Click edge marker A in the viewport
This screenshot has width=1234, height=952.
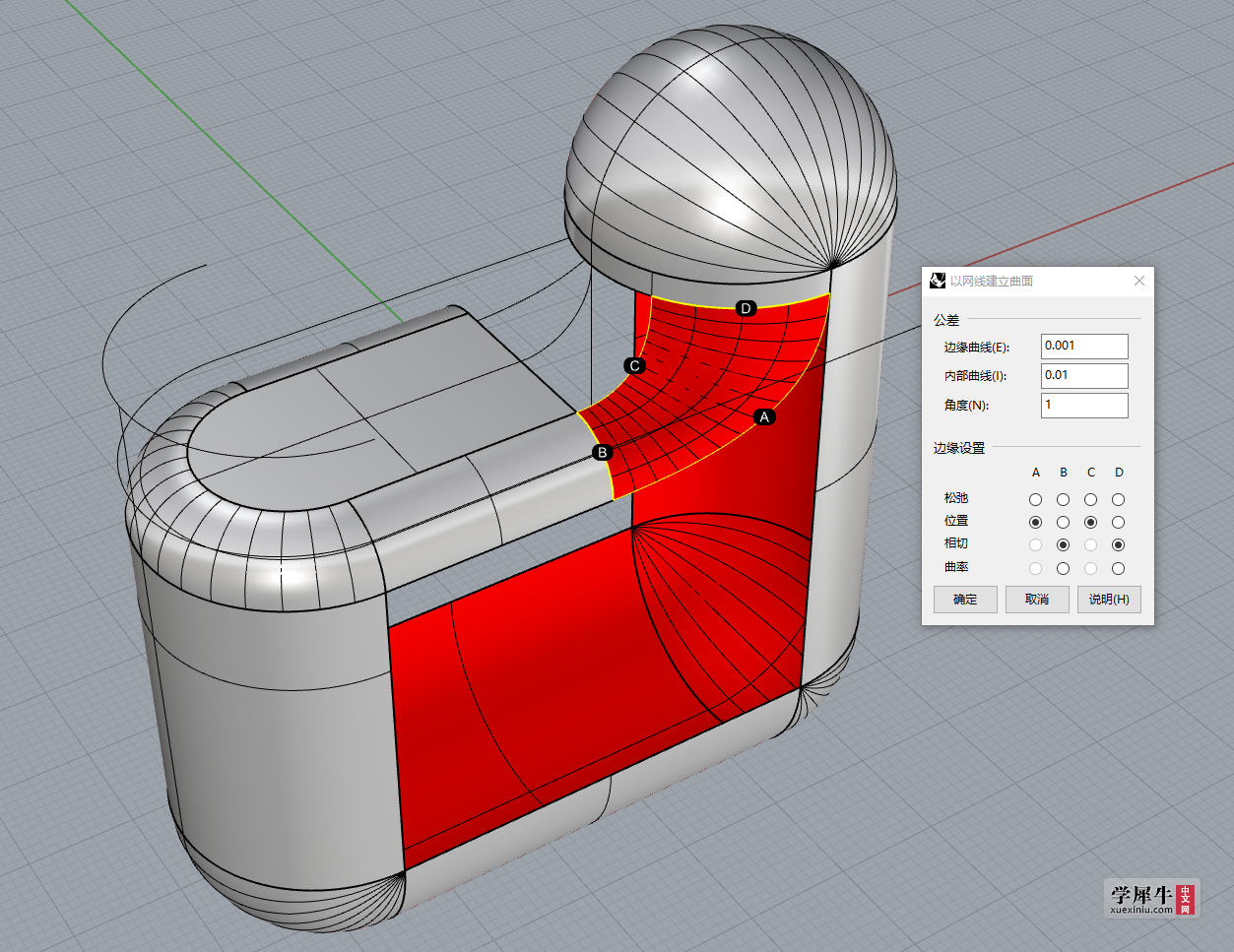point(764,417)
